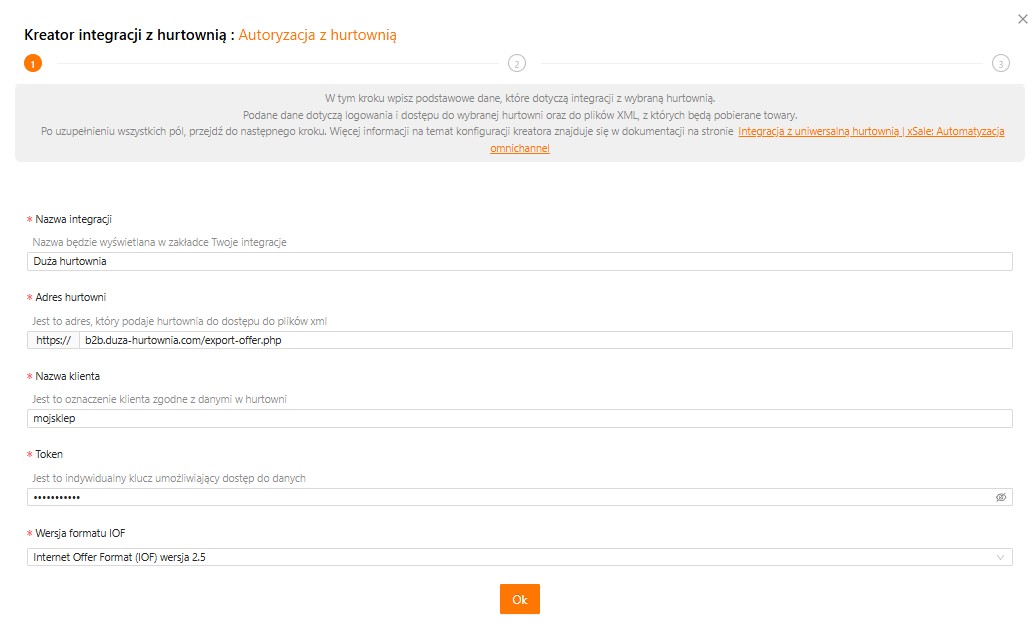This screenshot has width=1036, height=643.
Task: Click the step 1 circle indicator
Action: (33, 63)
